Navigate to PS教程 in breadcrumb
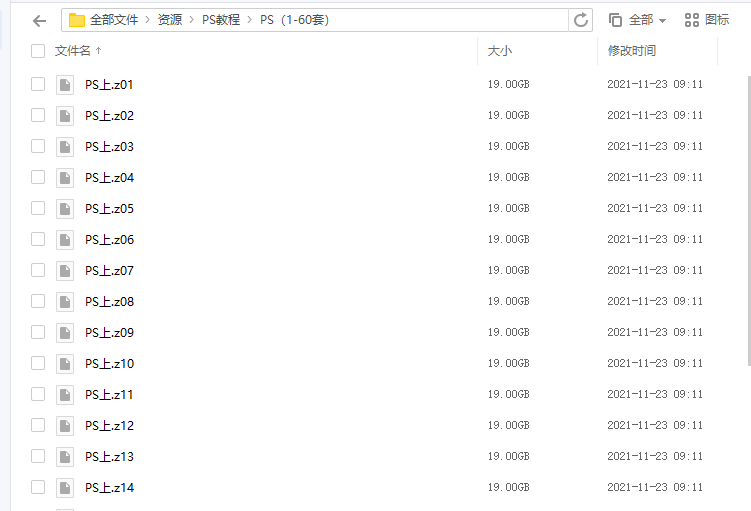 point(221,20)
